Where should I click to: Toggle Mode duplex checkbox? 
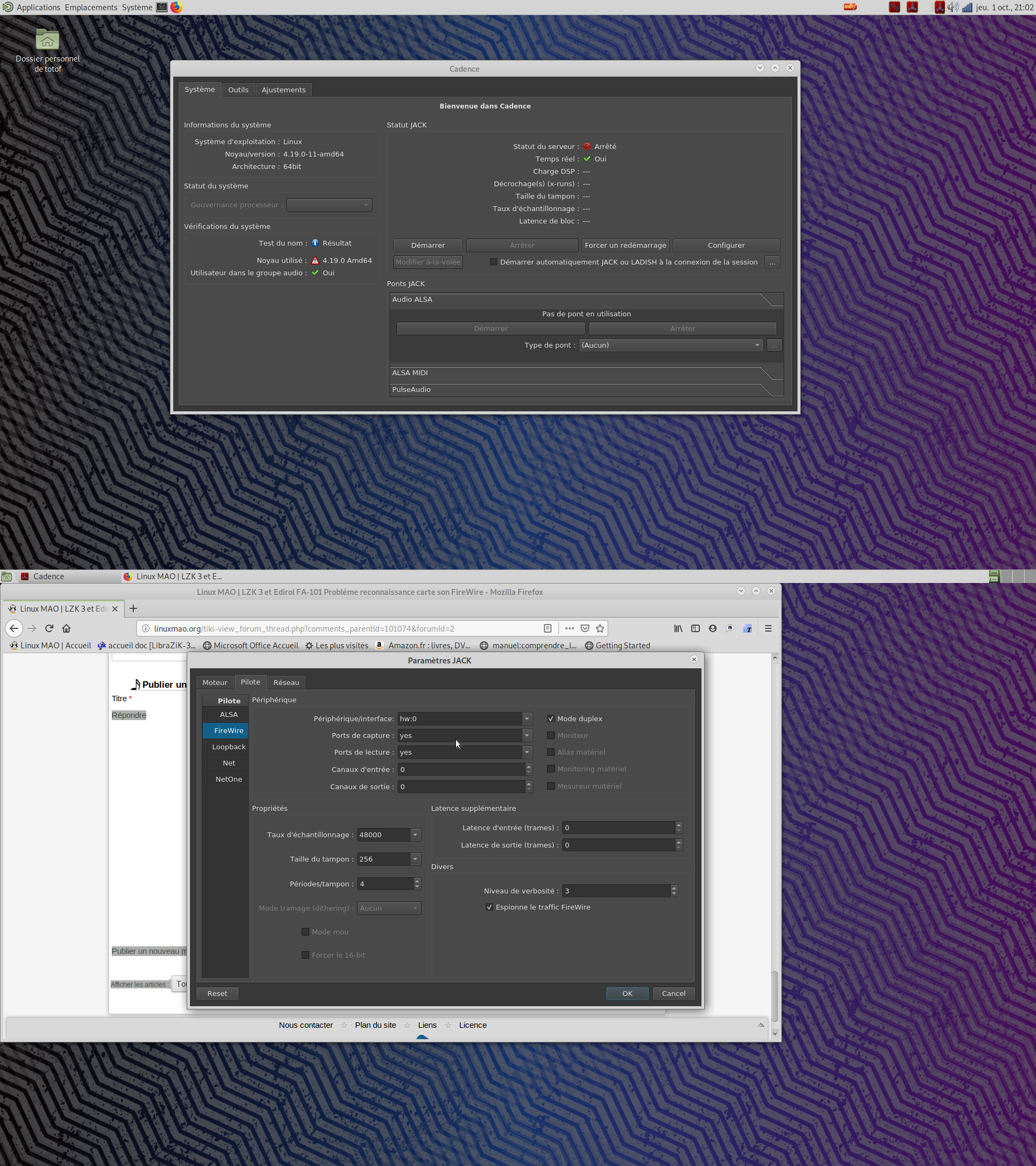coord(551,719)
